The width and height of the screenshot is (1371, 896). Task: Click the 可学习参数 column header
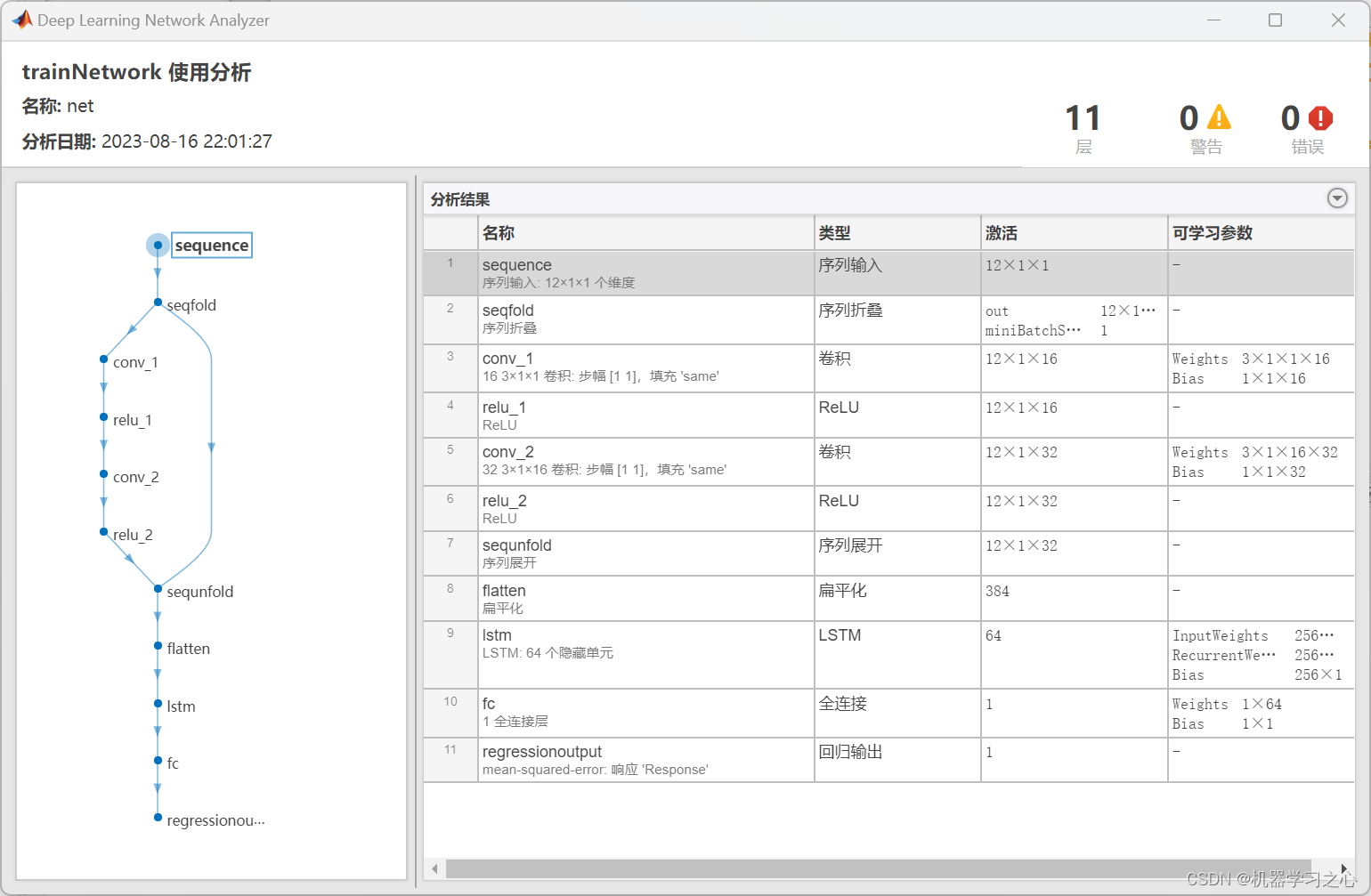(1261, 233)
